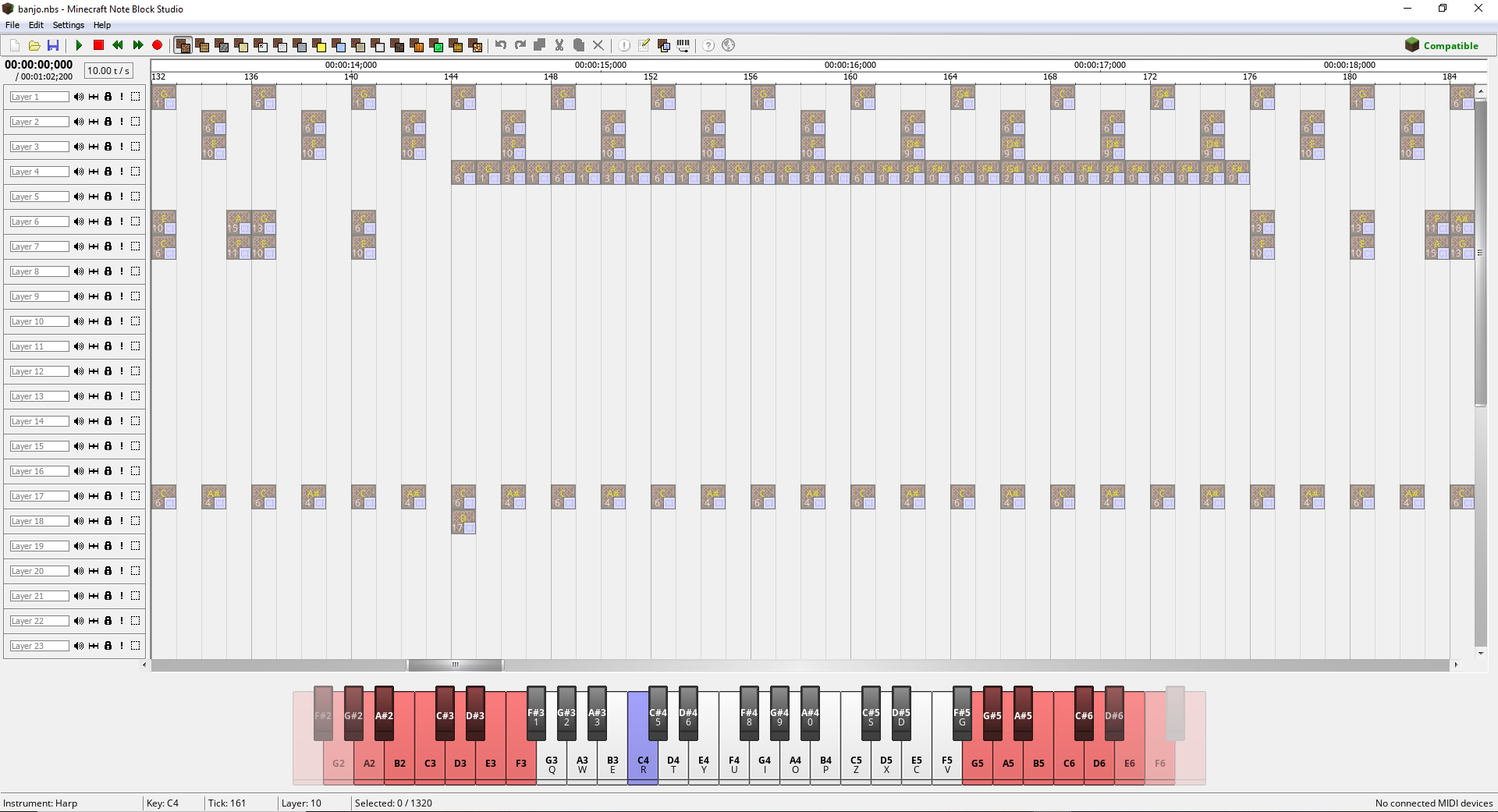Open the Settings menu
Image resolution: width=1498 pixels, height=812 pixels.
point(68,24)
